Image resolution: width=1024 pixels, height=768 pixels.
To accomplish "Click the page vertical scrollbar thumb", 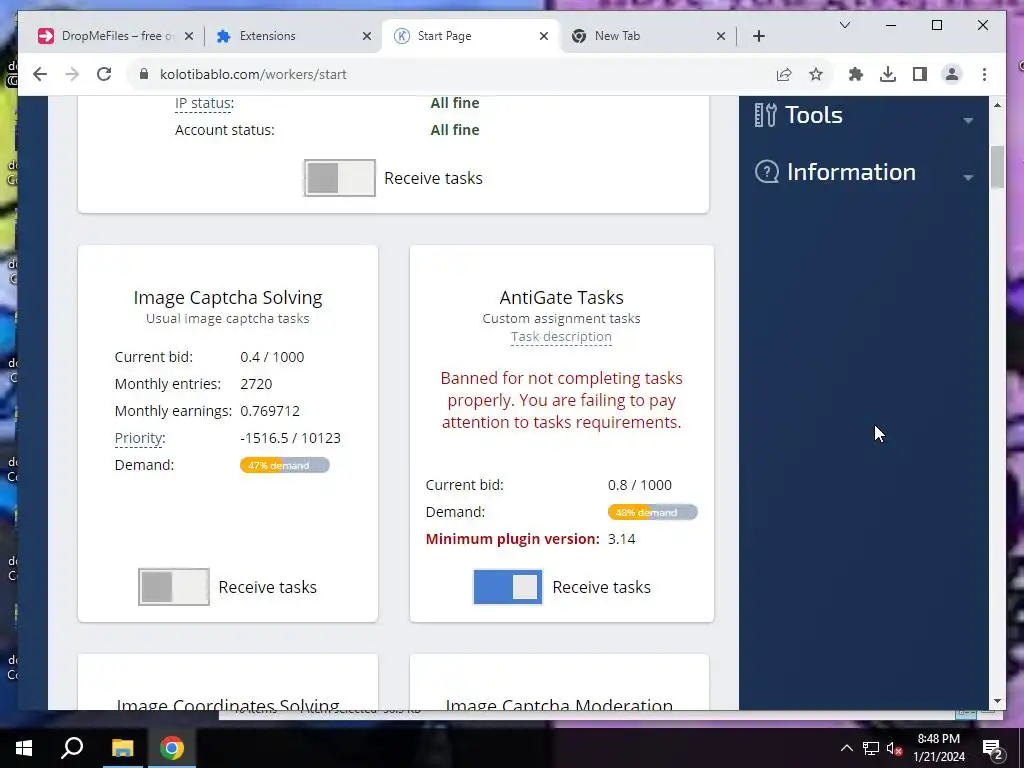I will pyautogui.click(x=997, y=167).
